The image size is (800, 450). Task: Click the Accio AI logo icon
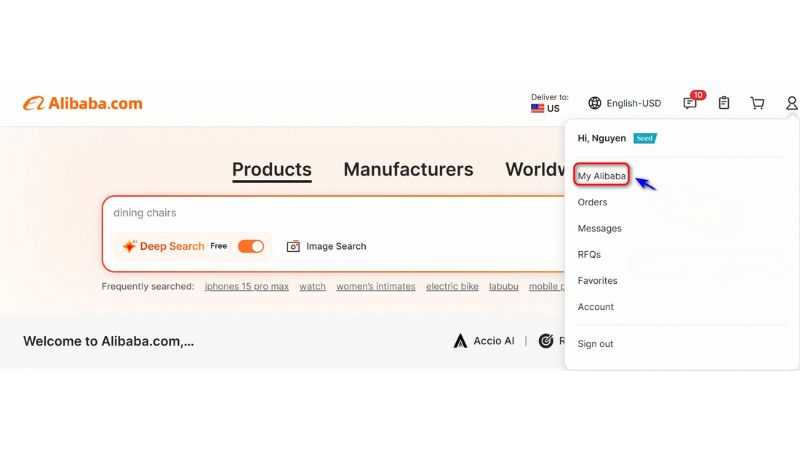[x=460, y=341]
